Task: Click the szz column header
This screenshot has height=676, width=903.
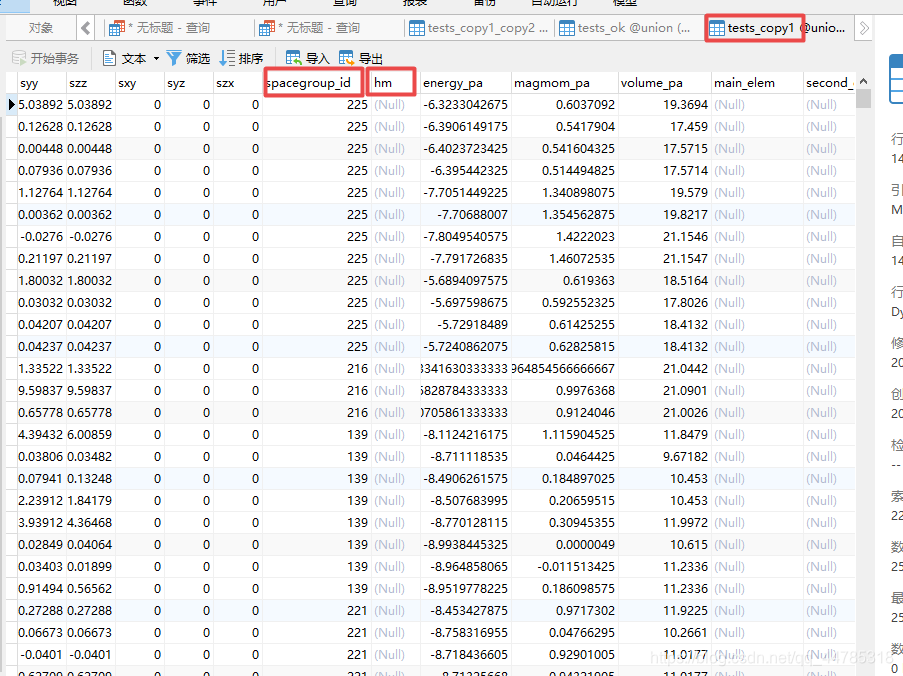Action: point(90,83)
